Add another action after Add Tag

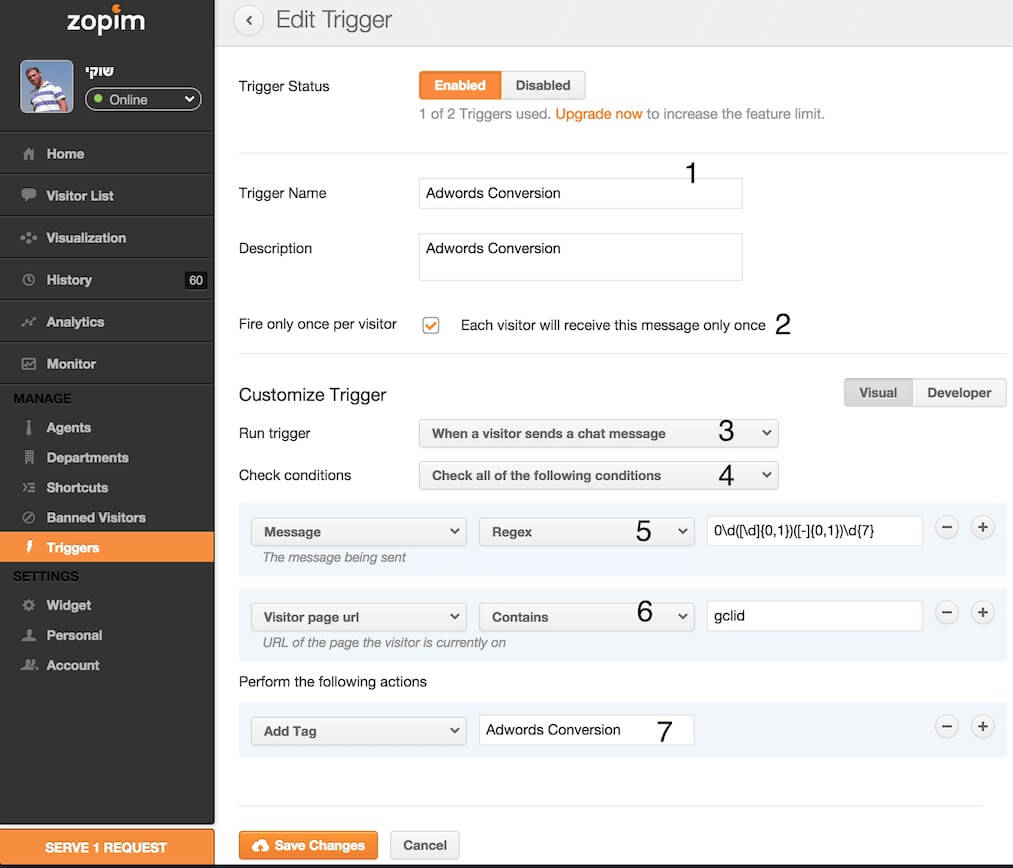(x=983, y=727)
